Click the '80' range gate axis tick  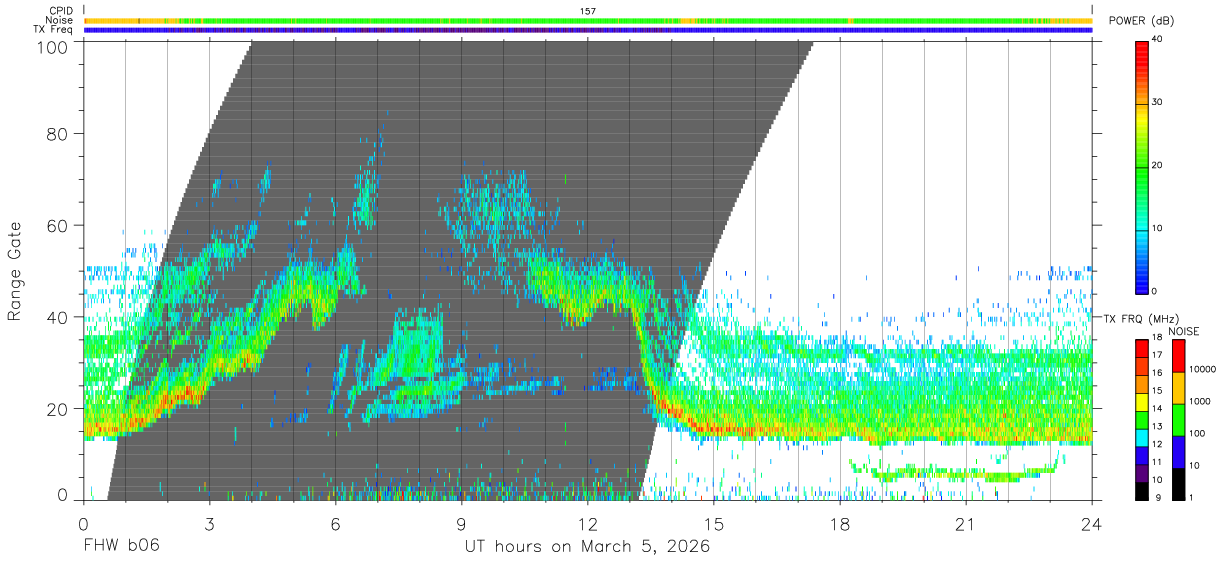point(58,133)
